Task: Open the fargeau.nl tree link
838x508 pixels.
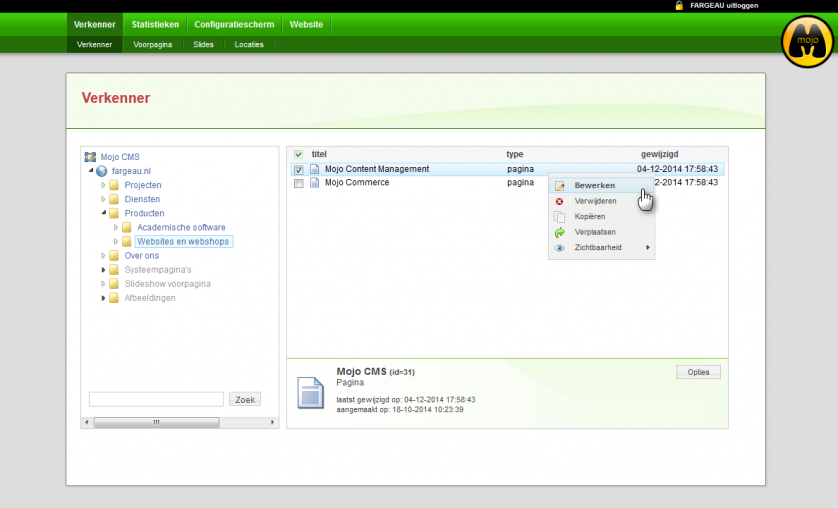Action: click(131, 171)
